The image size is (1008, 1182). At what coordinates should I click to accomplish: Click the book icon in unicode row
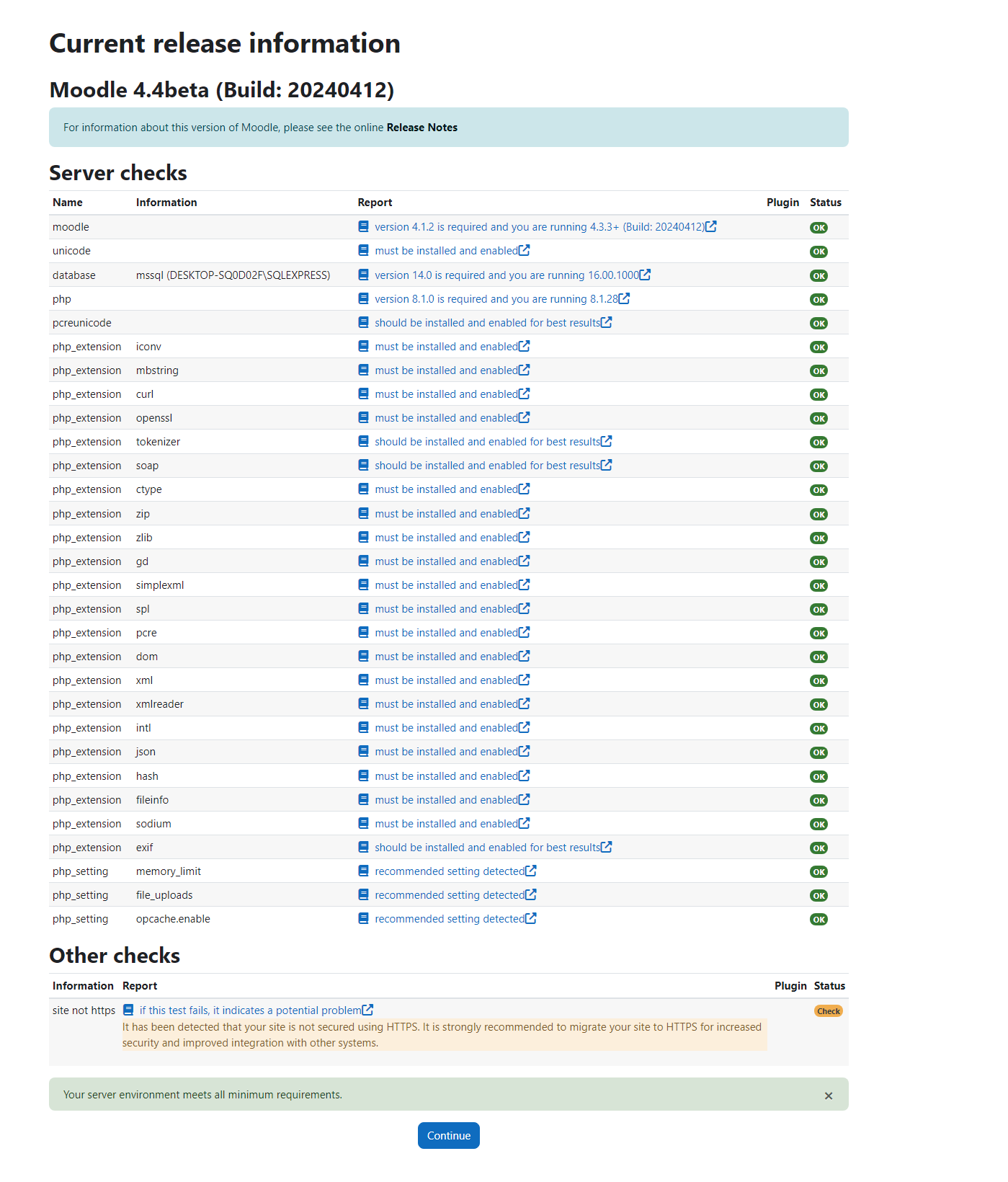coord(364,251)
